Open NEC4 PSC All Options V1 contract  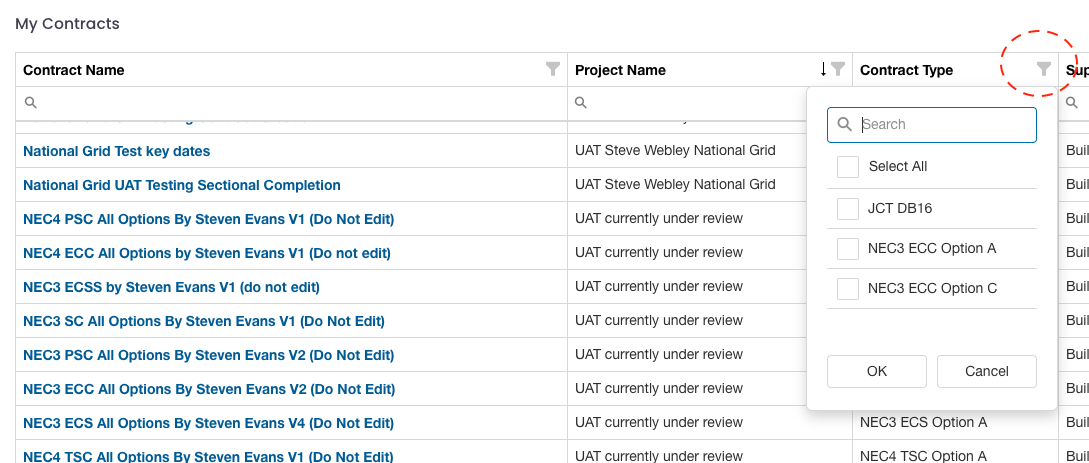tap(208, 219)
